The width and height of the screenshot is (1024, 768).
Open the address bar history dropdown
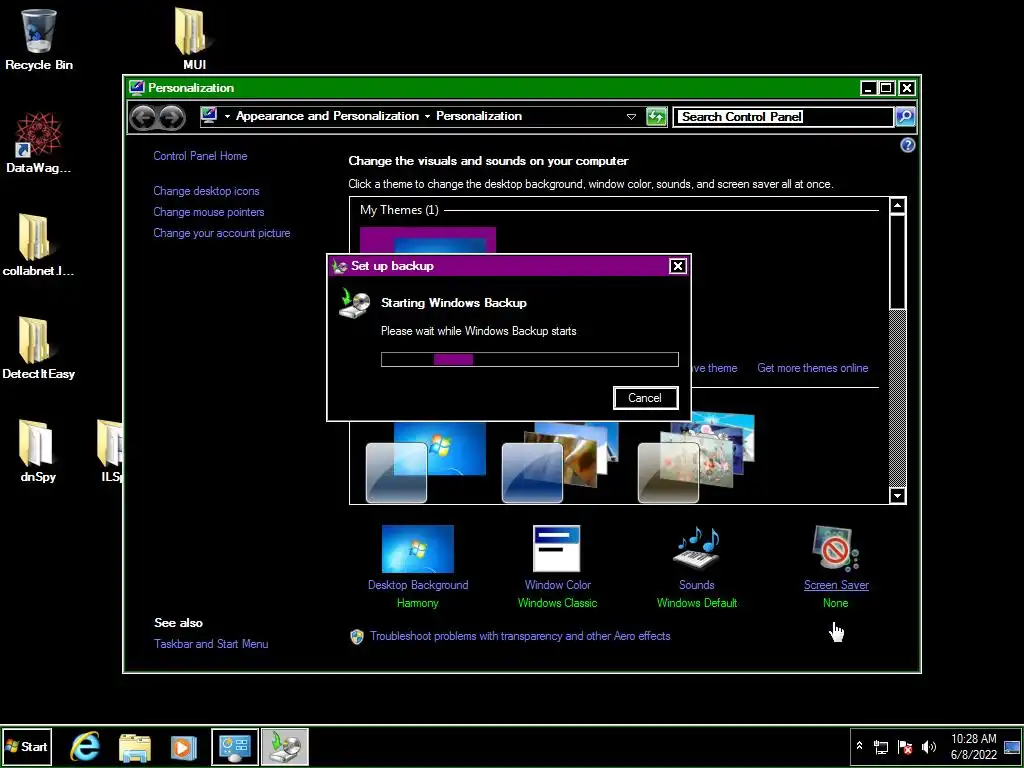[631, 117]
